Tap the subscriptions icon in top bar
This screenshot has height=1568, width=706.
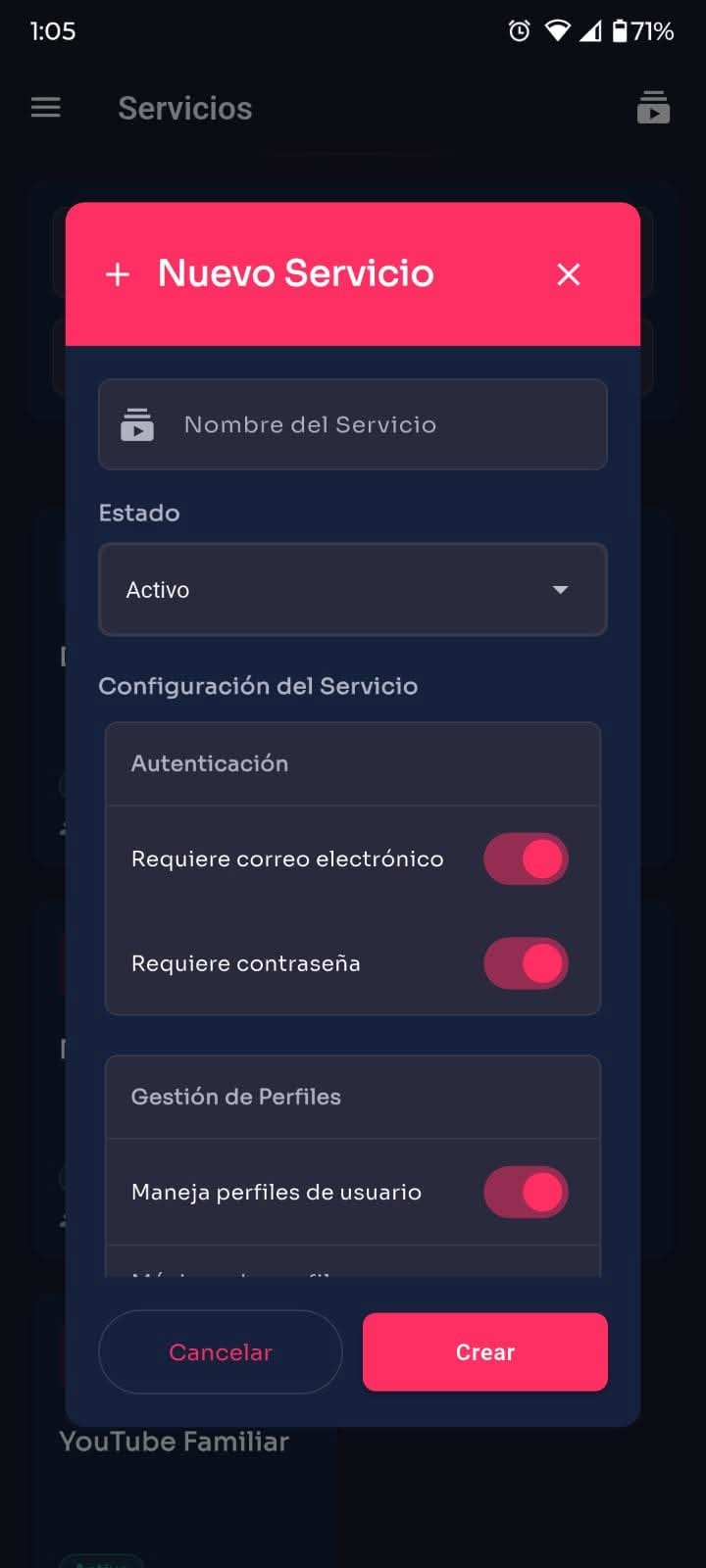click(653, 108)
